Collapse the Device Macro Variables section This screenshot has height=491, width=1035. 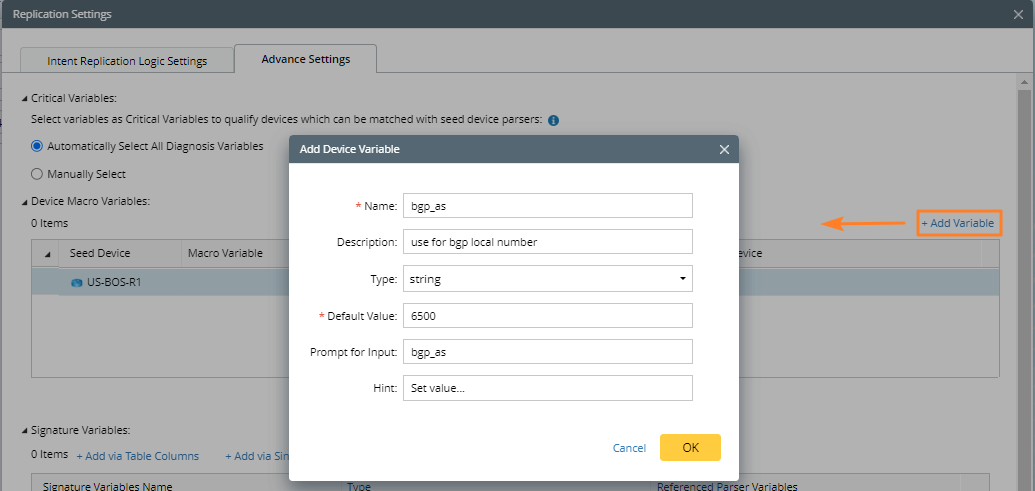click(x=26, y=202)
